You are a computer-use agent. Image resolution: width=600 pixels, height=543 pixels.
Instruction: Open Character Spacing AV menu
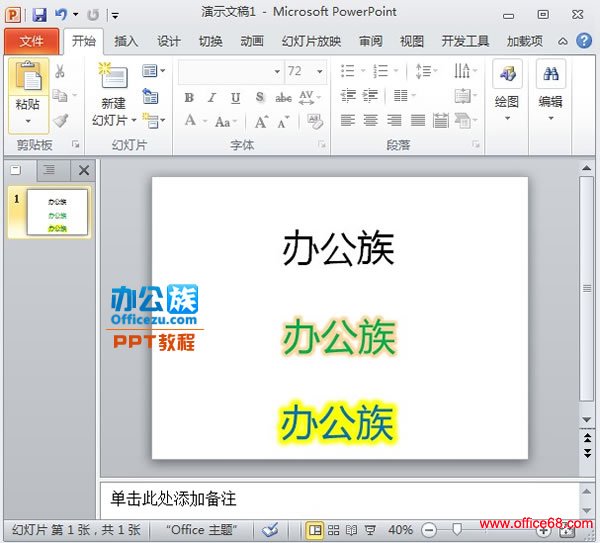coord(310,98)
